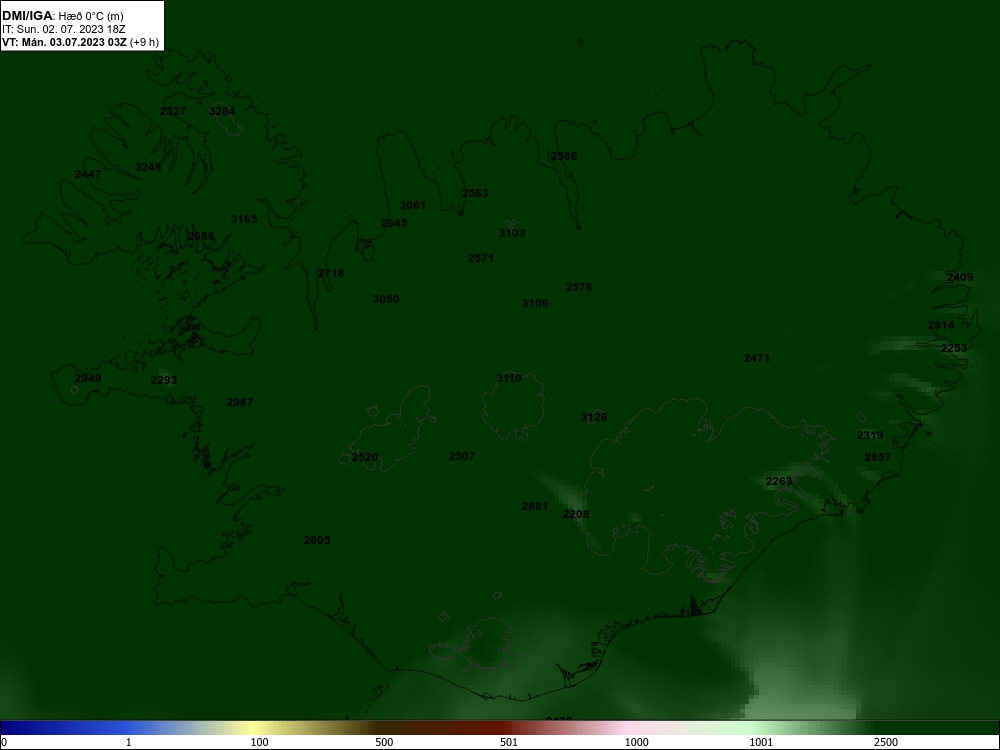
Task: Click the map value 3126
Action: tap(594, 417)
